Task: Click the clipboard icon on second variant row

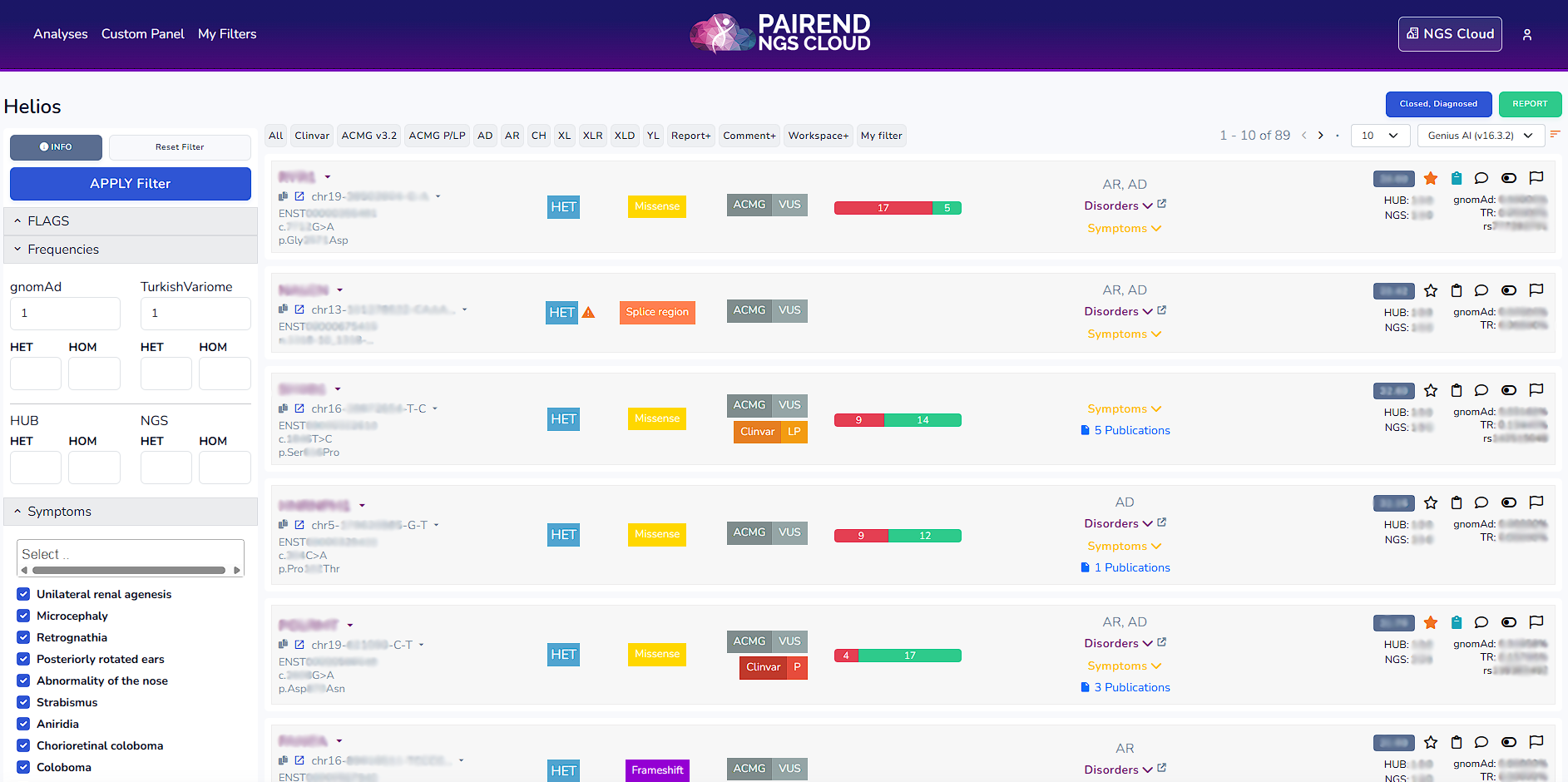Action: pos(1456,290)
